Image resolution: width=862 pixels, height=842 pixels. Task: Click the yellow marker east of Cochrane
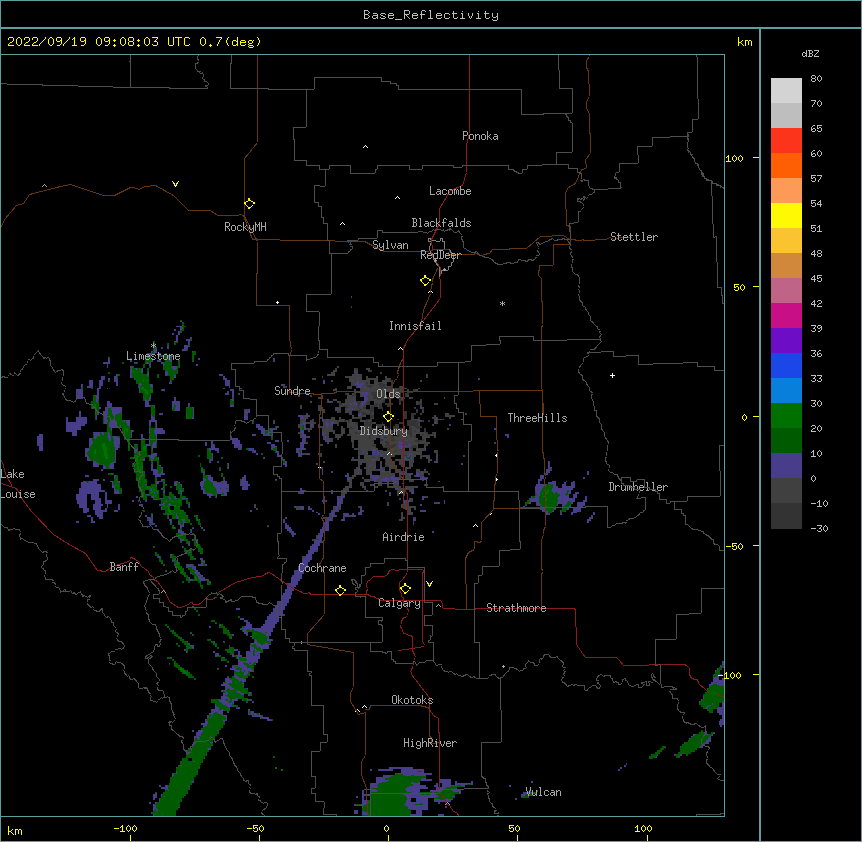[340, 590]
